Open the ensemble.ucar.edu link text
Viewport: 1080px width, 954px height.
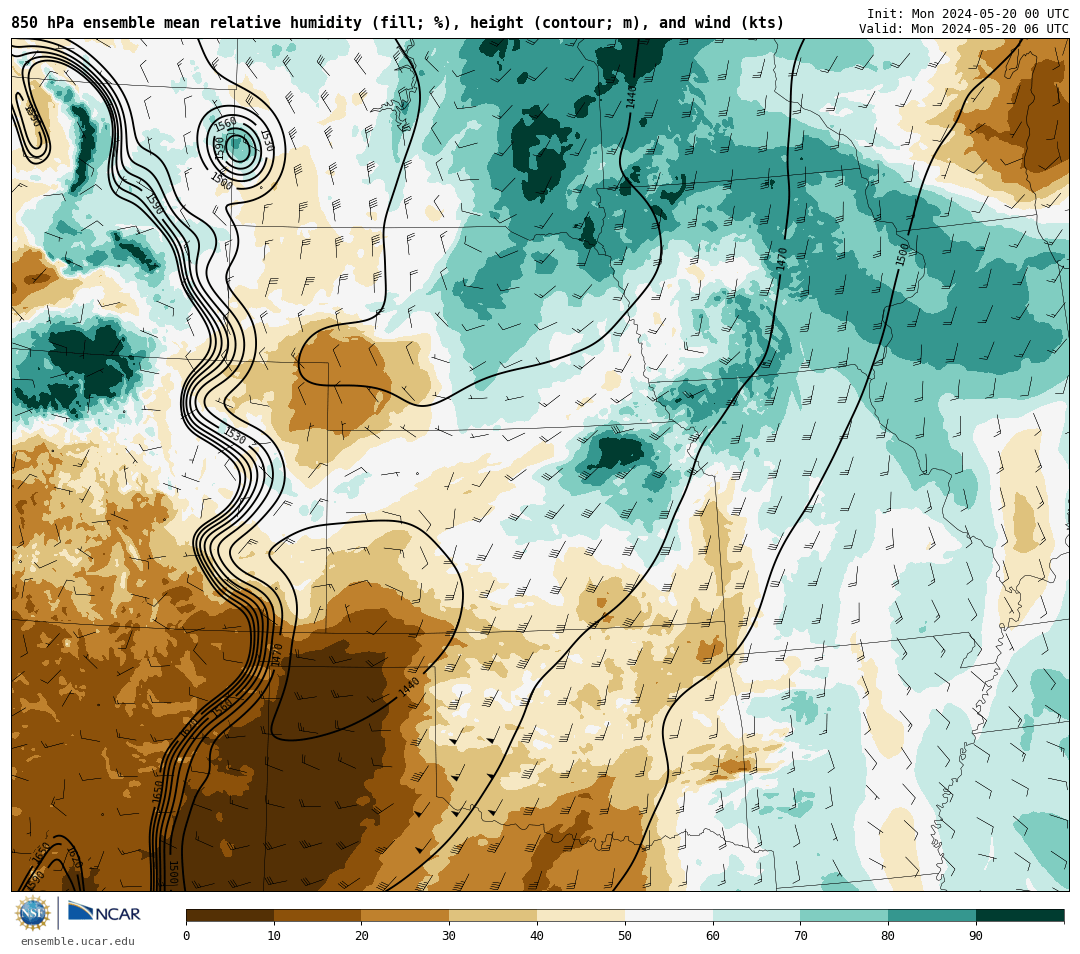[x=78, y=941]
